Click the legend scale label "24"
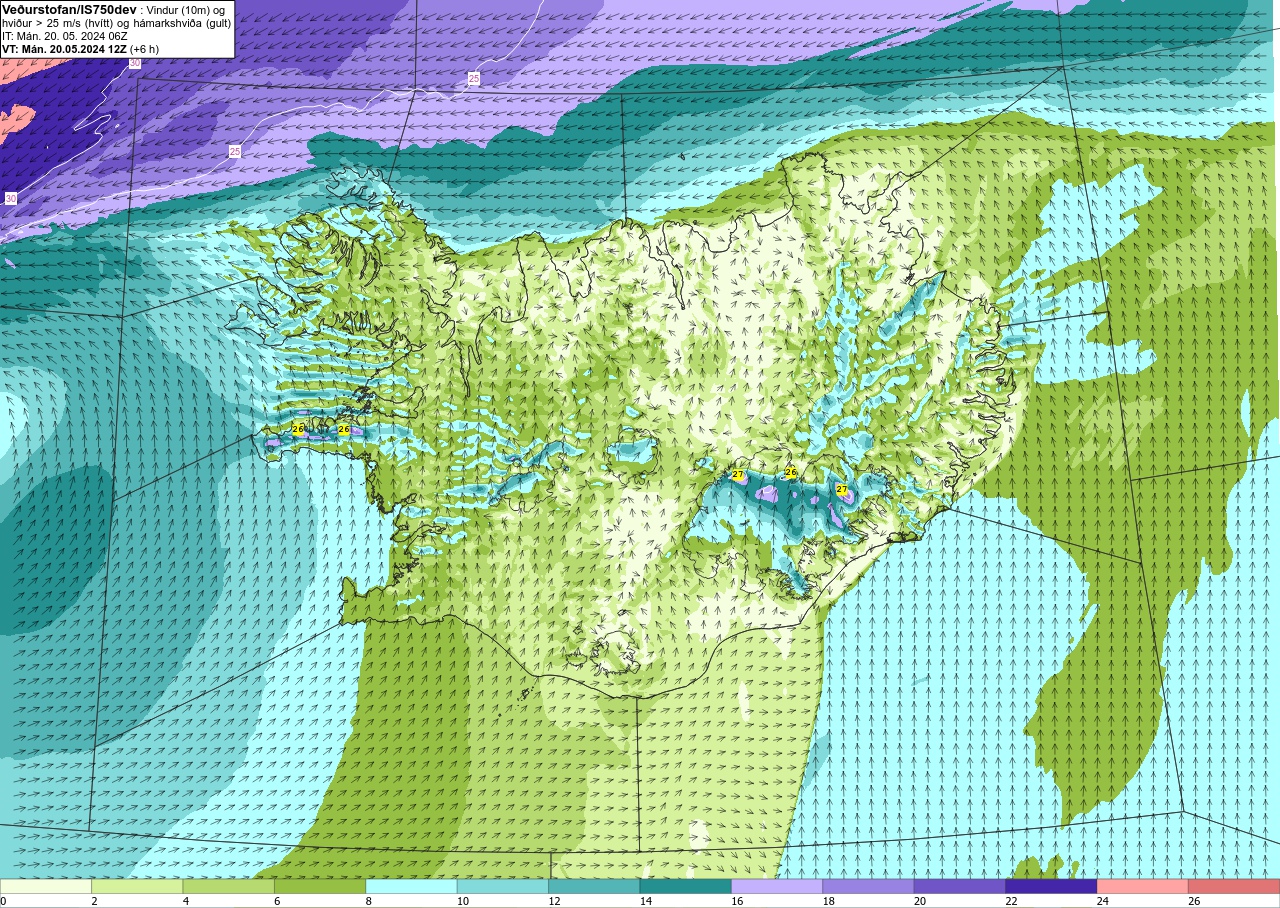1280x908 pixels. click(1103, 901)
